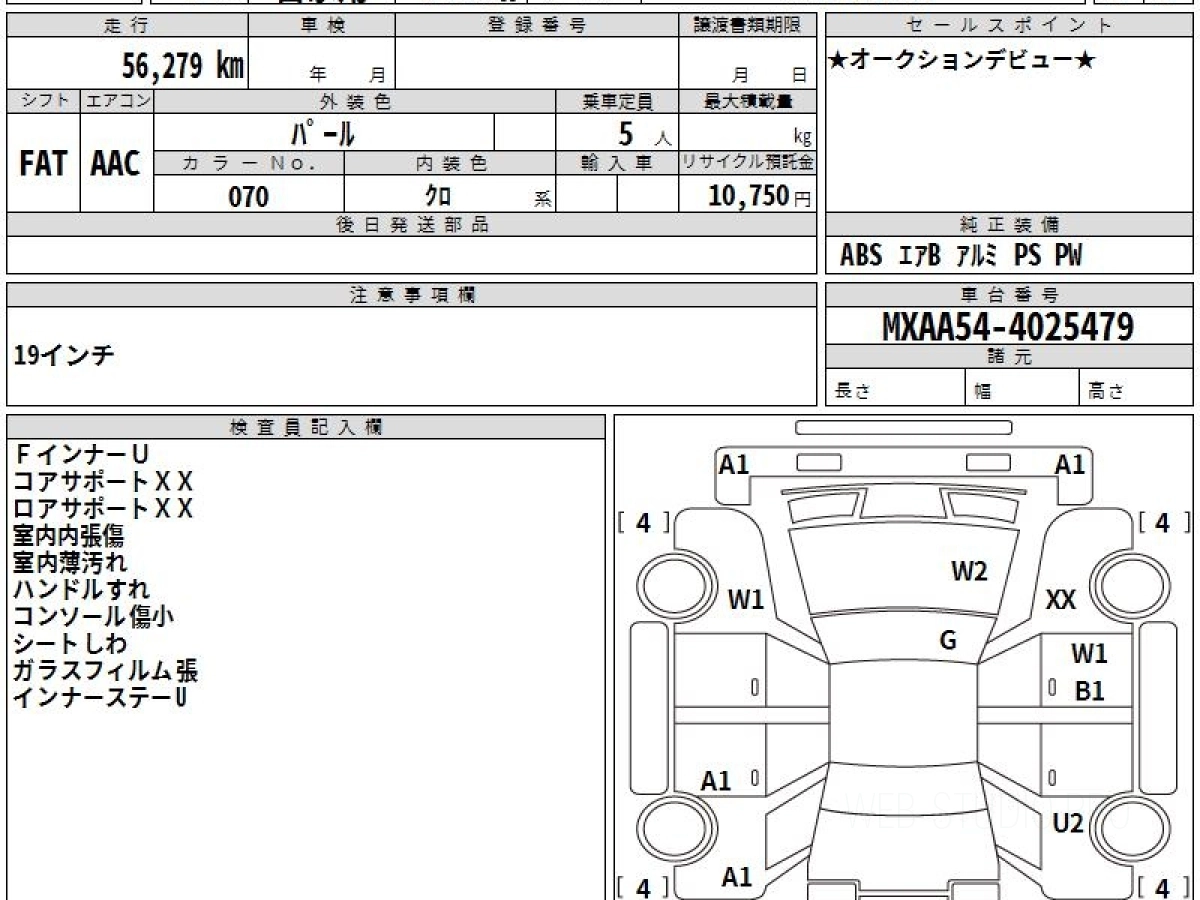Click the mileage value 56,279 km
This screenshot has width=1200, height=900.
coord(182,66)
